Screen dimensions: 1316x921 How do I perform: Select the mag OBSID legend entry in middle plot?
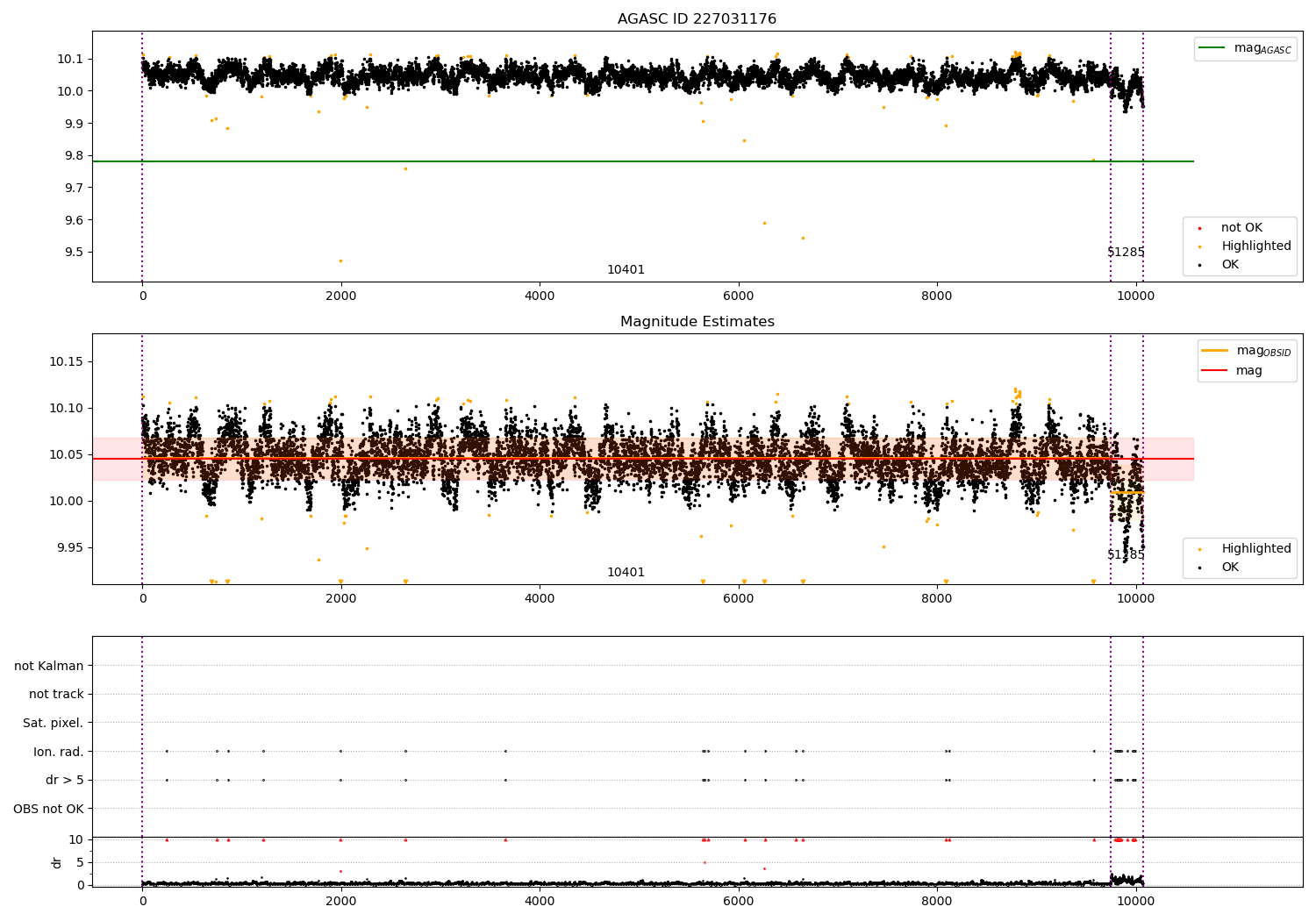pyautogui.click(x=1246, y=351)
